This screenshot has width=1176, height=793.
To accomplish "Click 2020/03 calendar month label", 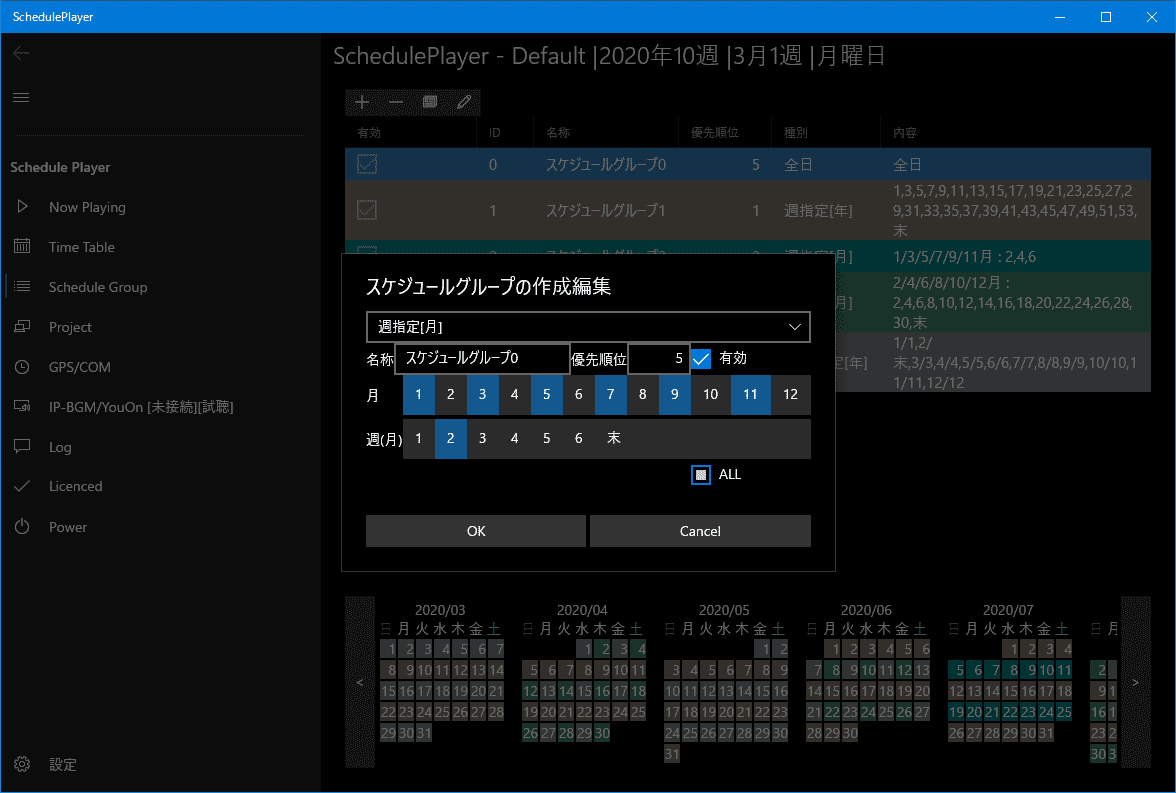I will pyautogui.click(x=440, y=611).
